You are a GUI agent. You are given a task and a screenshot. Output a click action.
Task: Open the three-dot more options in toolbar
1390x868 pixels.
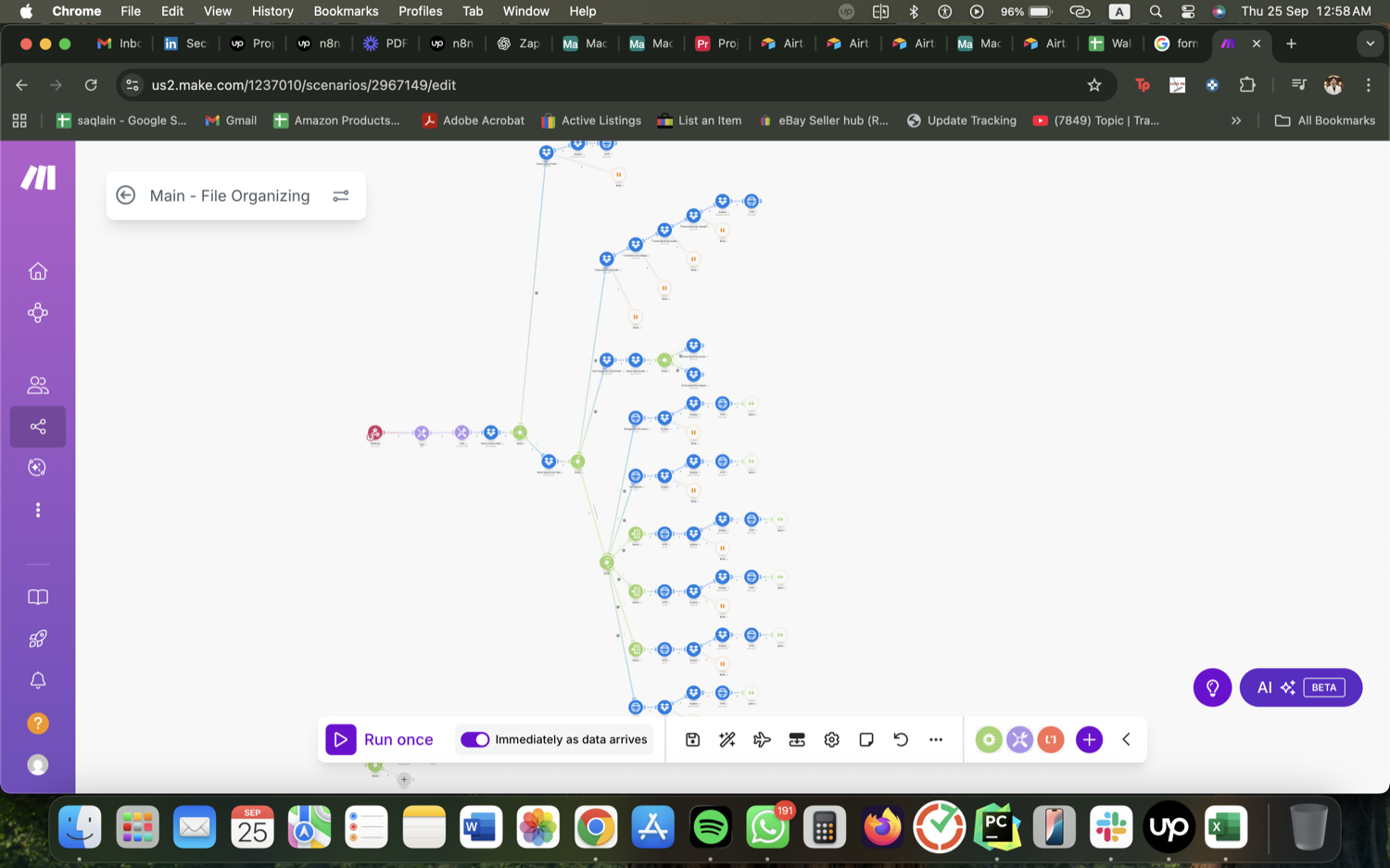(x=936, y=739)
